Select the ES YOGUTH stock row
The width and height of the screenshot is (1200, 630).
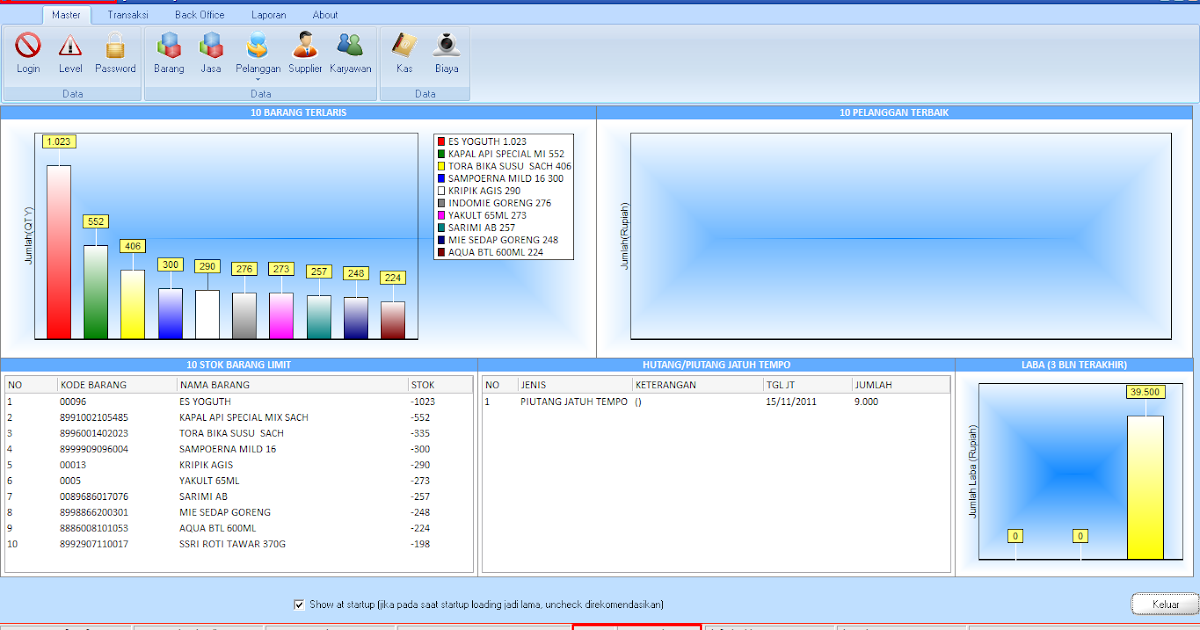click(x=238, y=401)
